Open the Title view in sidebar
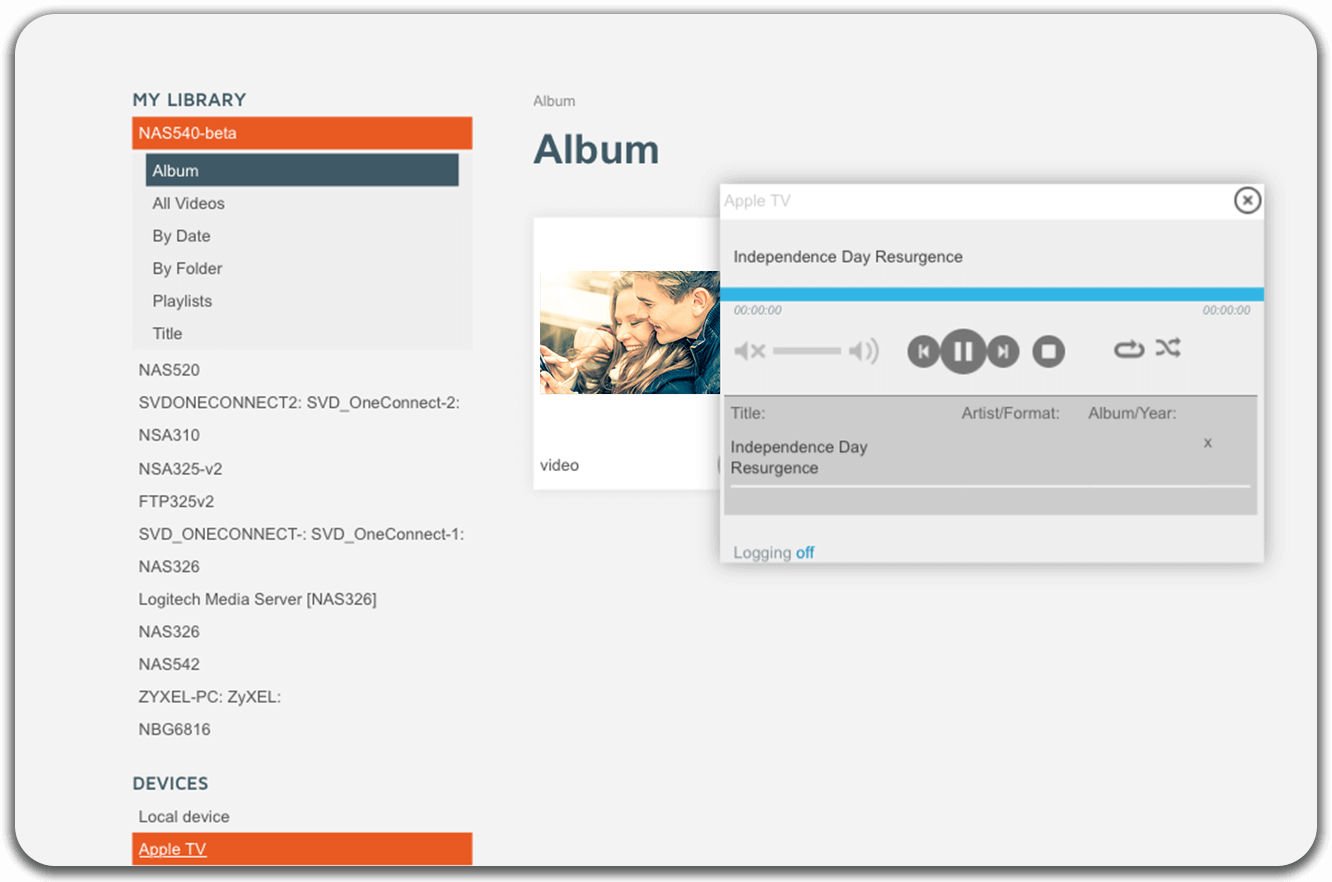The image size is (1332, 882). [x=167, y=333]
